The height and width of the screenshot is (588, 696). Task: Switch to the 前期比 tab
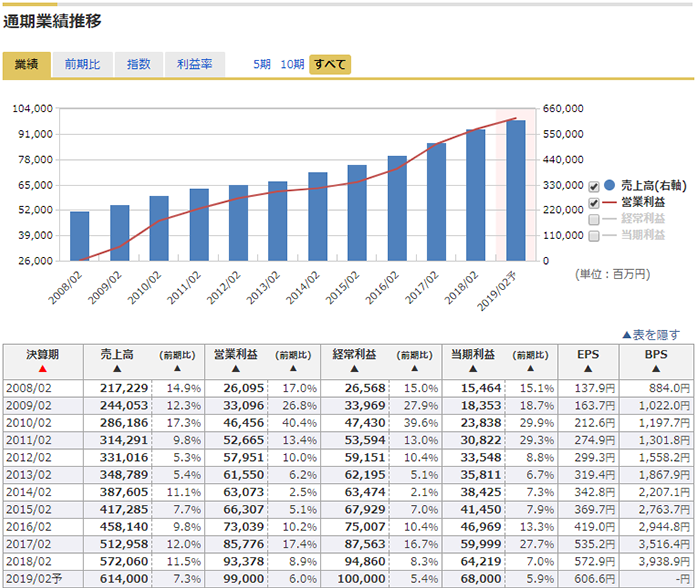click(82, 65)
